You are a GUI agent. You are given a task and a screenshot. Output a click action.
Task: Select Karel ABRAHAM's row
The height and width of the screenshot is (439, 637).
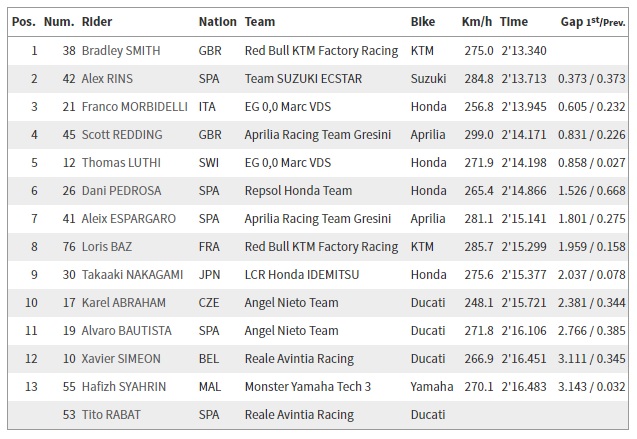click(x=124, y=302)
